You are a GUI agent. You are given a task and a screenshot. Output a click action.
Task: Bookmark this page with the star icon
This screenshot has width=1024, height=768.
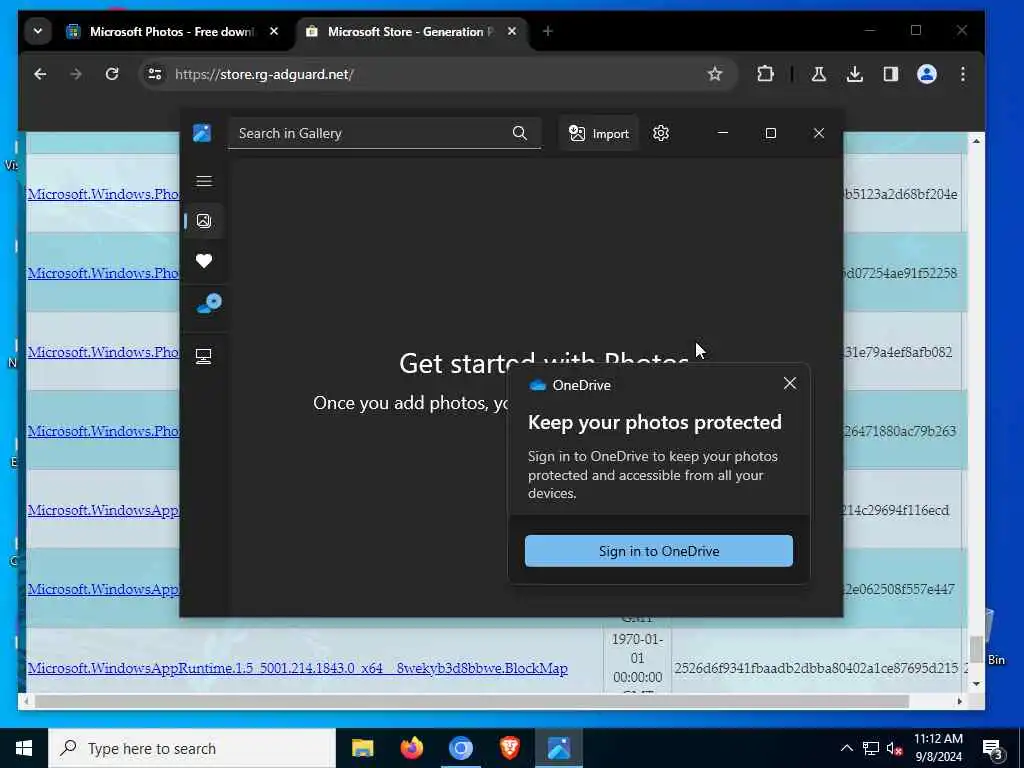tap(715, 74)
